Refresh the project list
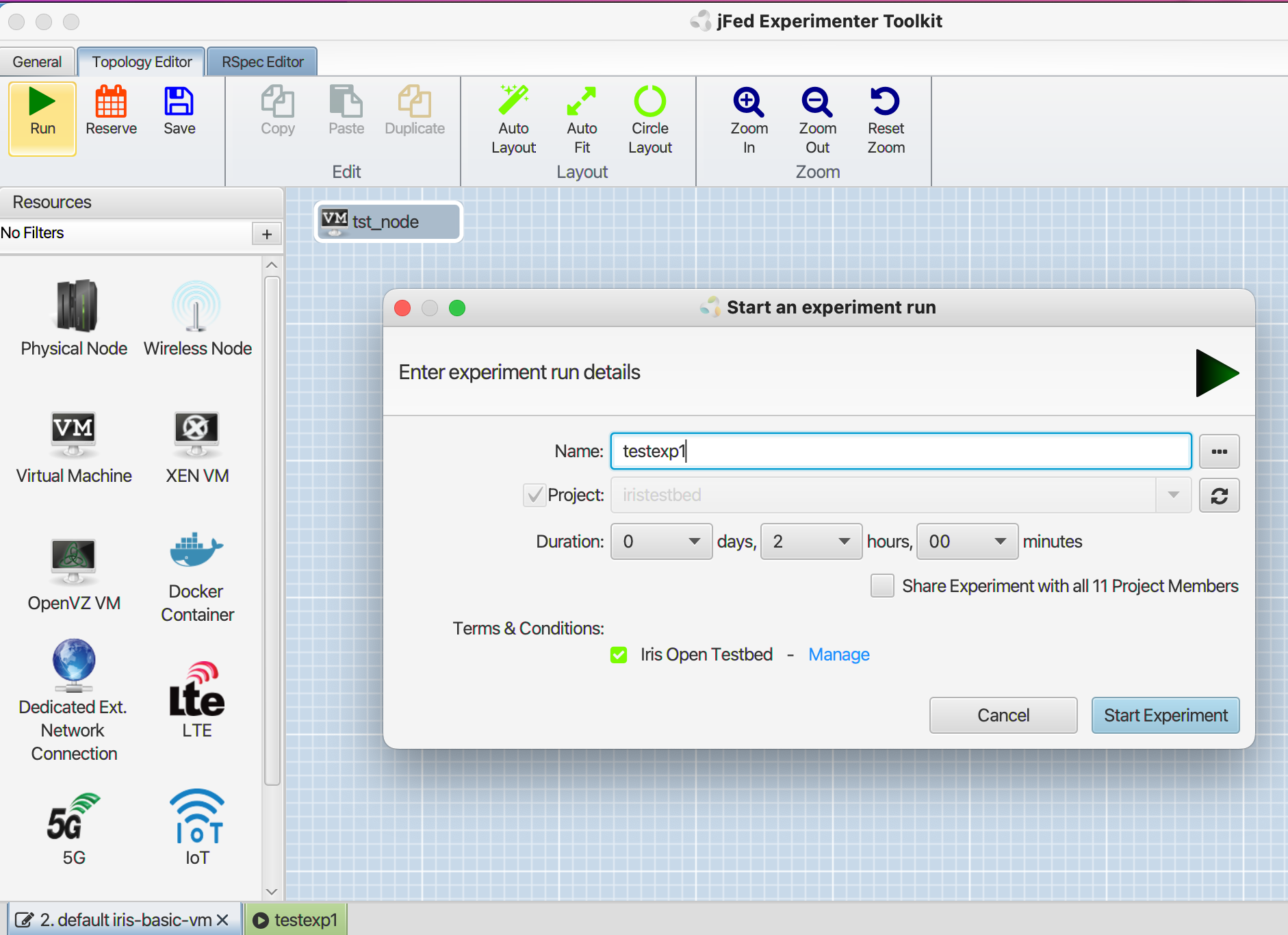Screen dimensions: 1288x935 (1219, 496)
